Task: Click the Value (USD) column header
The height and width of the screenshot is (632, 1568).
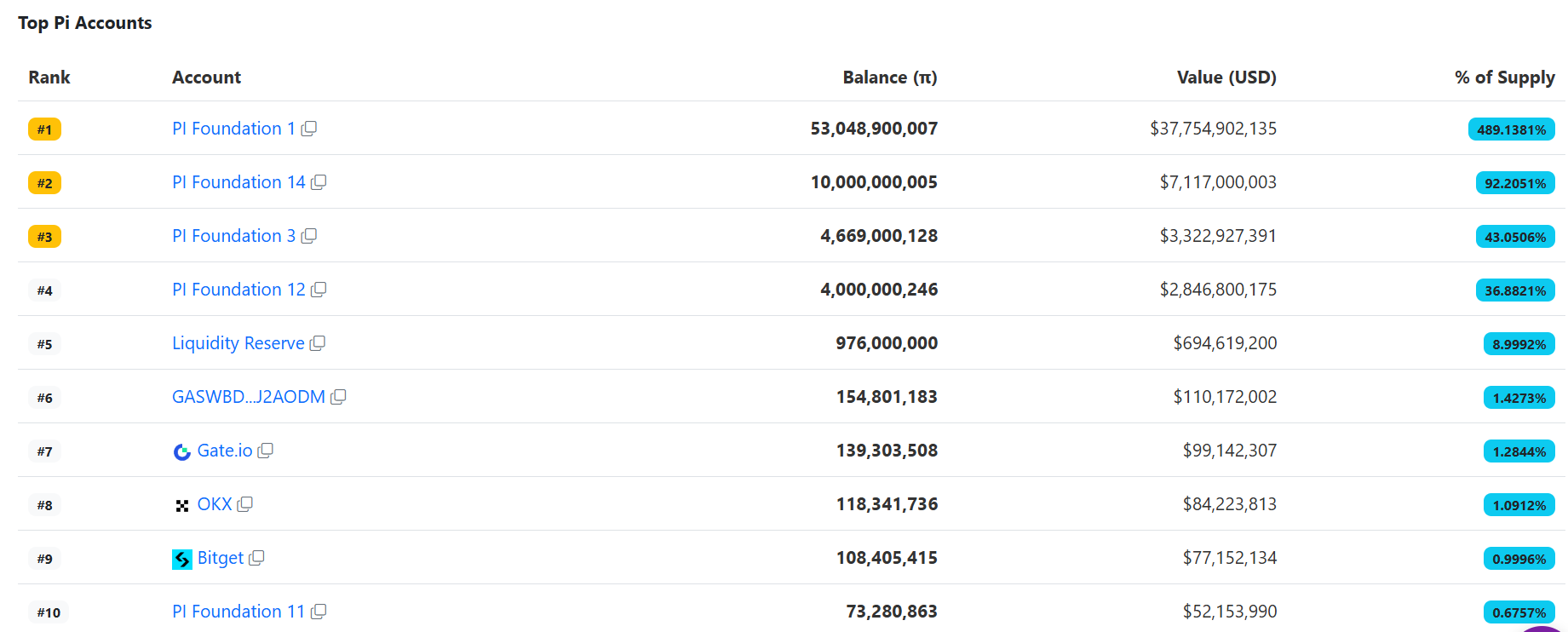Action: click(1226, 78)
